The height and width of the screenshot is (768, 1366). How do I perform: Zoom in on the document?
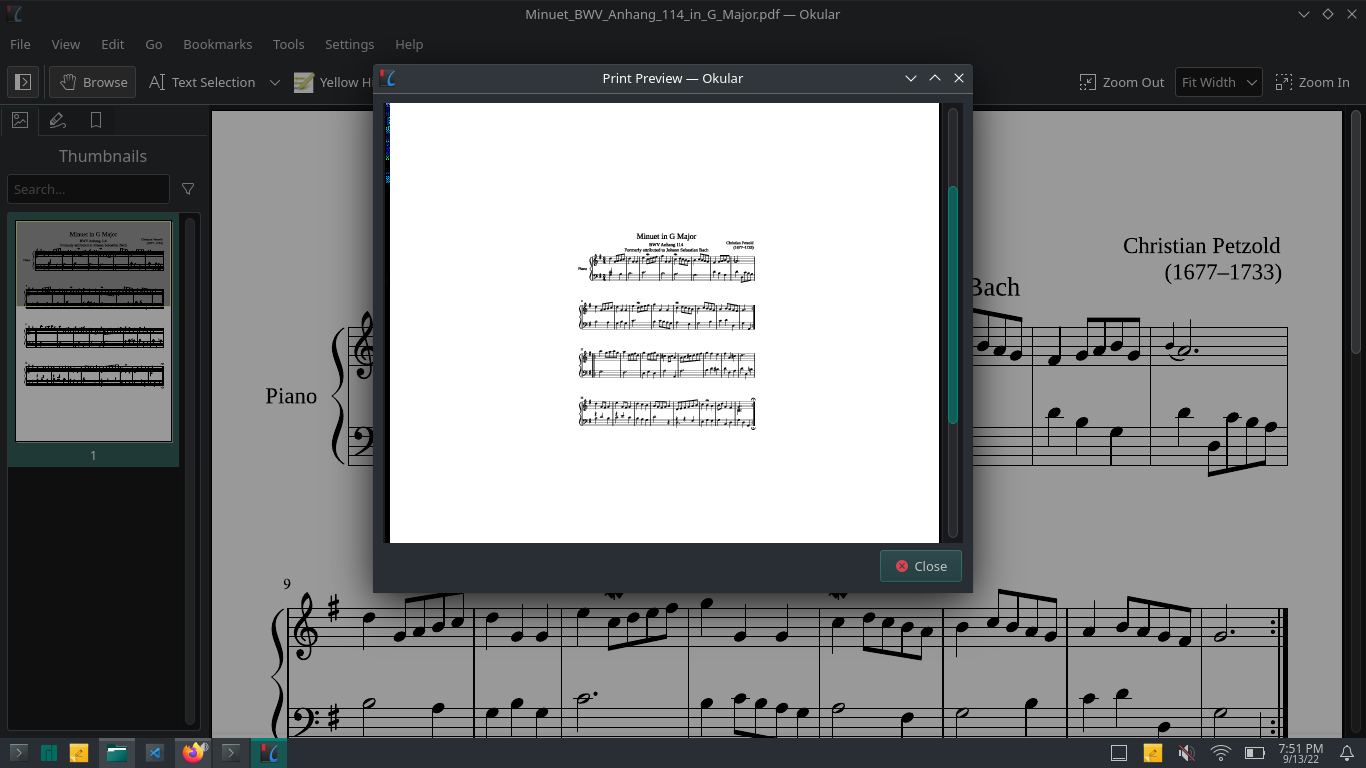pyautogui.click(x=1313, y=82)
